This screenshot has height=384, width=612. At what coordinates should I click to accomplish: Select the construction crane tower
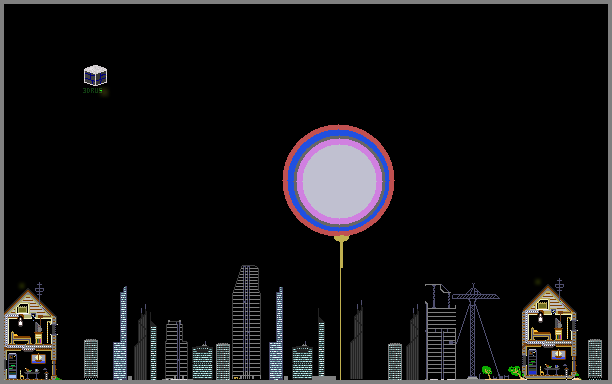473,331
